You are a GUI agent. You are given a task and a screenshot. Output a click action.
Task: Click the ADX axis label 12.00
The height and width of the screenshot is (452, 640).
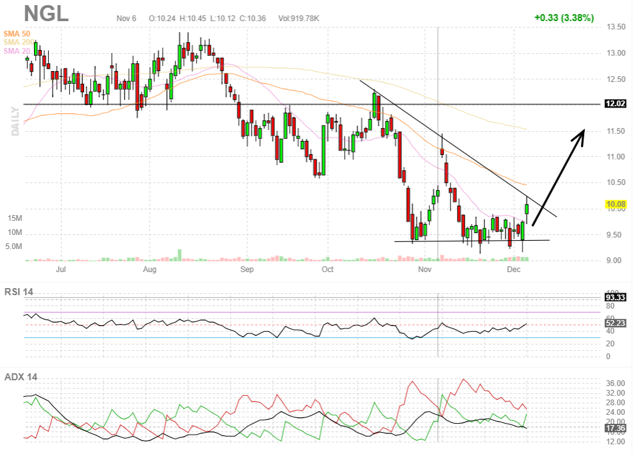[x=616, y=442]
